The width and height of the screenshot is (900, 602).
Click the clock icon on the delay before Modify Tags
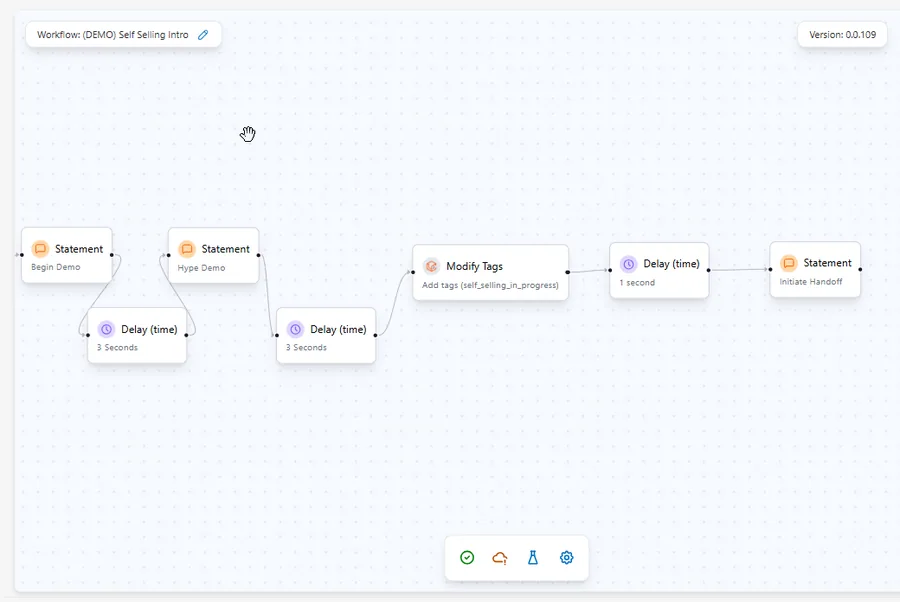(295, 329)
